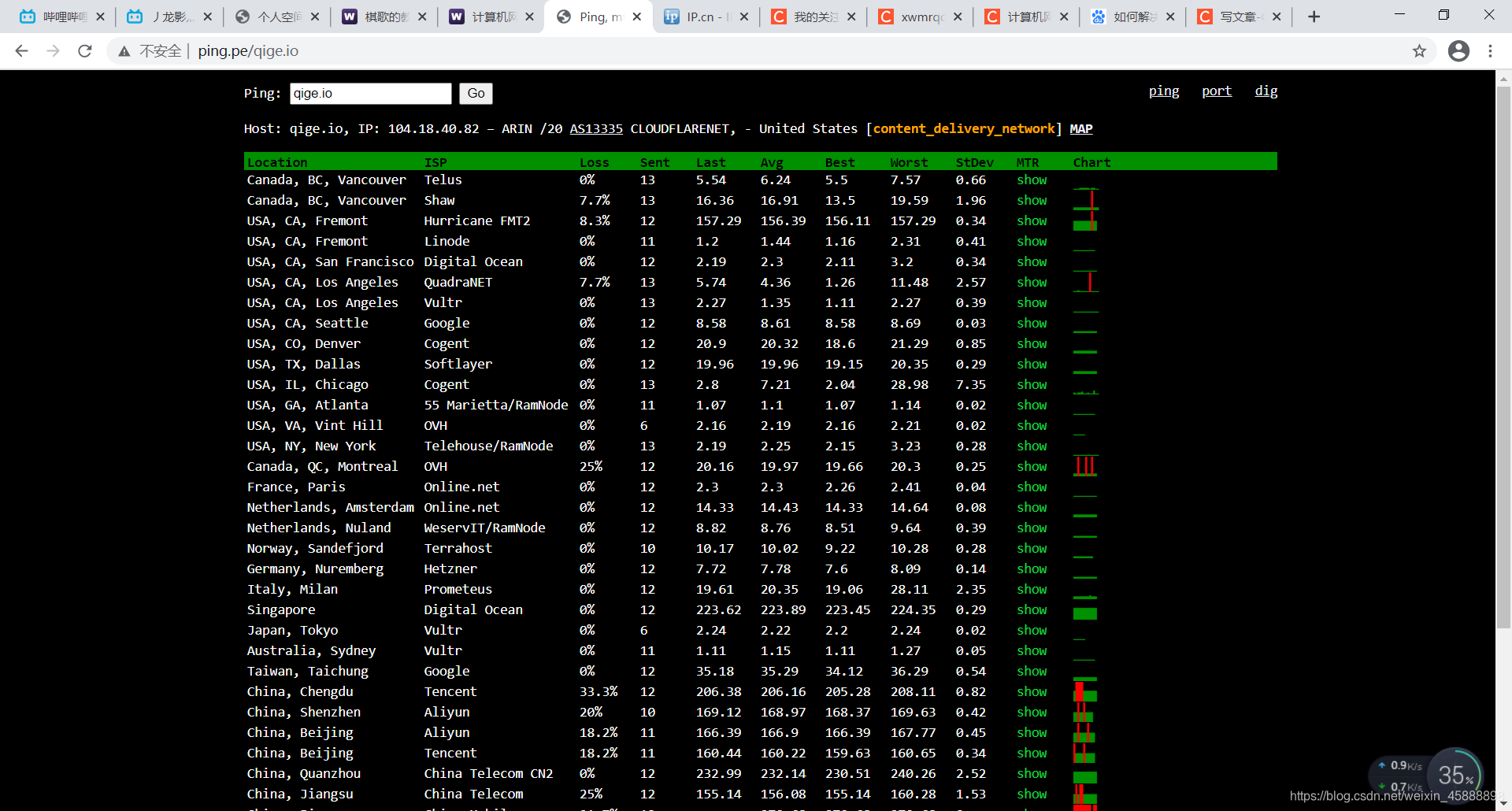This screenshot has width=1512, height=811.
Task: Click the address bar URL
Action: point(248,51)
